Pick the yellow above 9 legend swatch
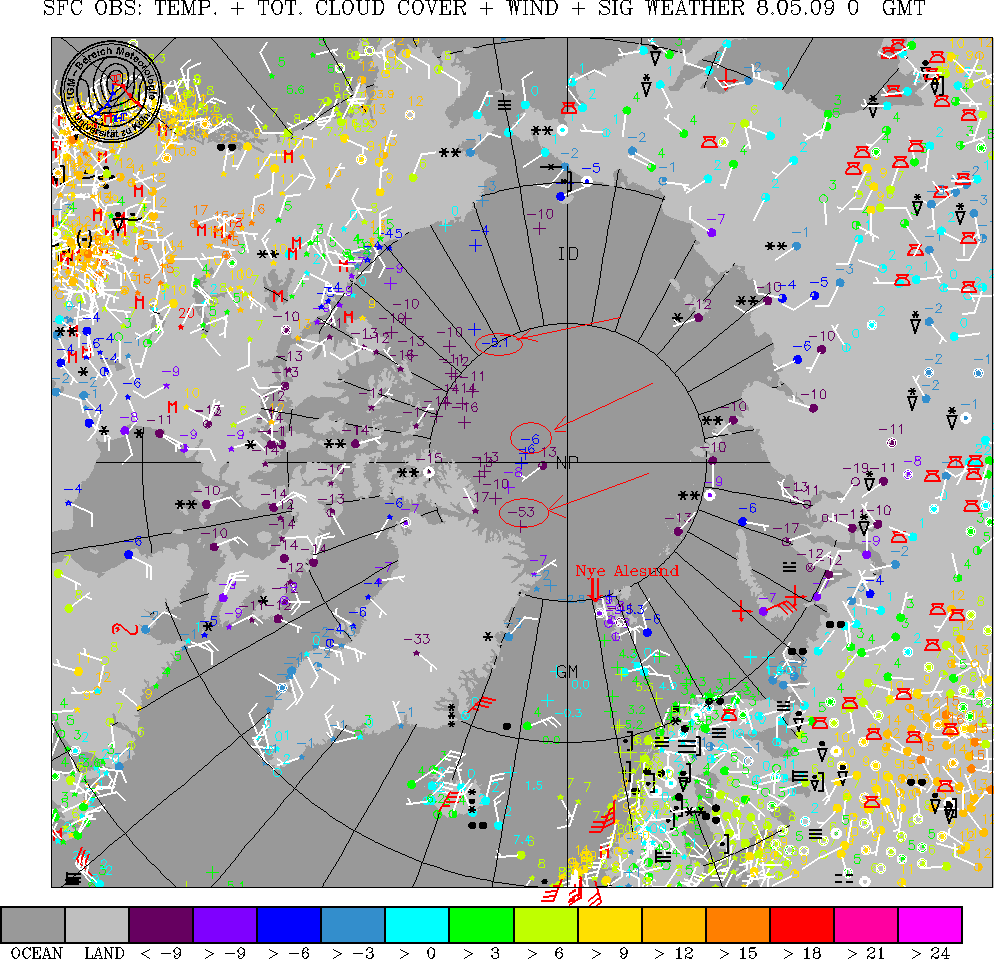 click(x=609, y=924)
